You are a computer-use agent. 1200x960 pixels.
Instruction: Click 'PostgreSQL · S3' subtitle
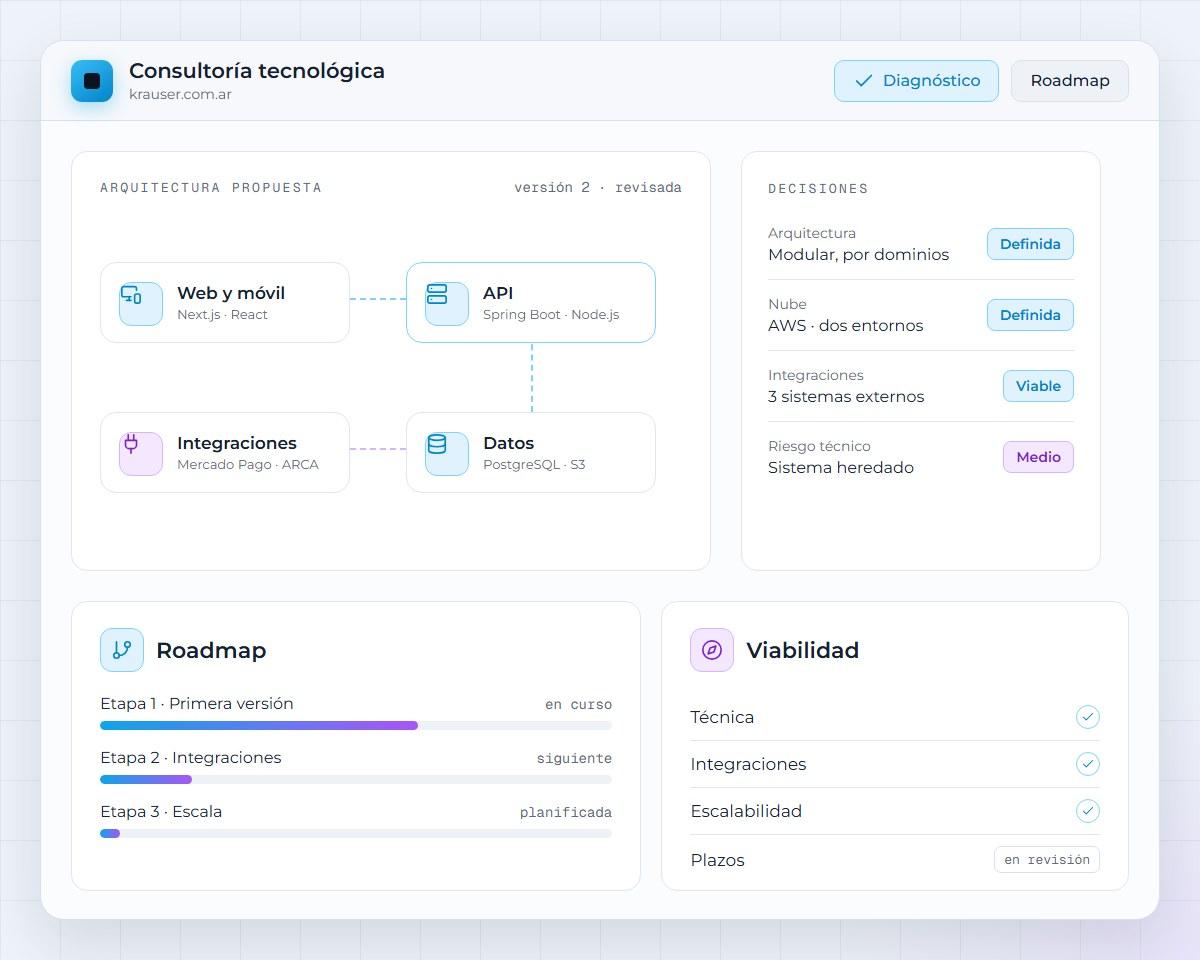pyautogui.click(x=534, y=465)
